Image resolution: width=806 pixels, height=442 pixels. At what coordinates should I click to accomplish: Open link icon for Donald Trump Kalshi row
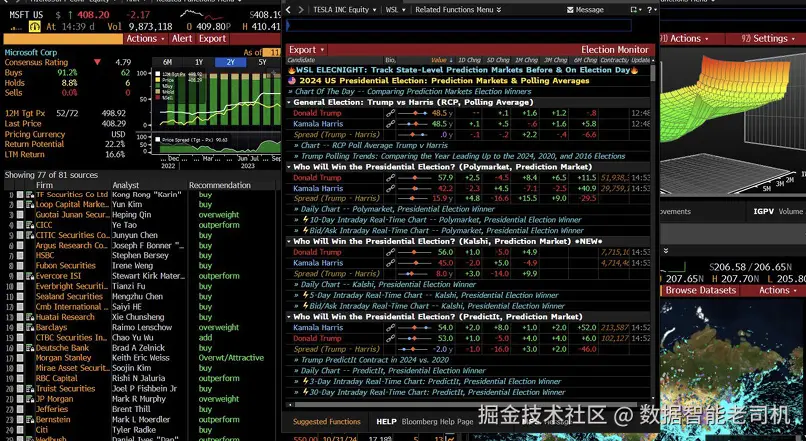tap(391, 252)
